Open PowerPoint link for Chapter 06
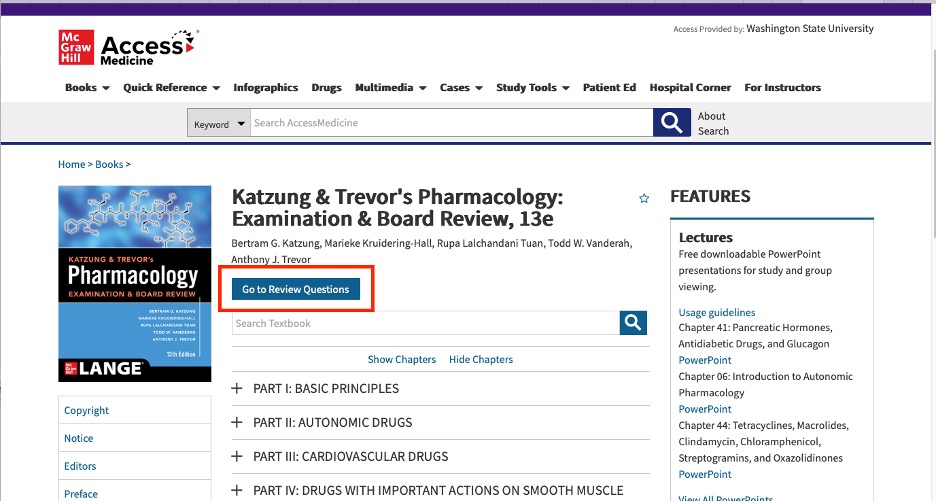Viewport: 936px width, 502px height. (705, 409)
